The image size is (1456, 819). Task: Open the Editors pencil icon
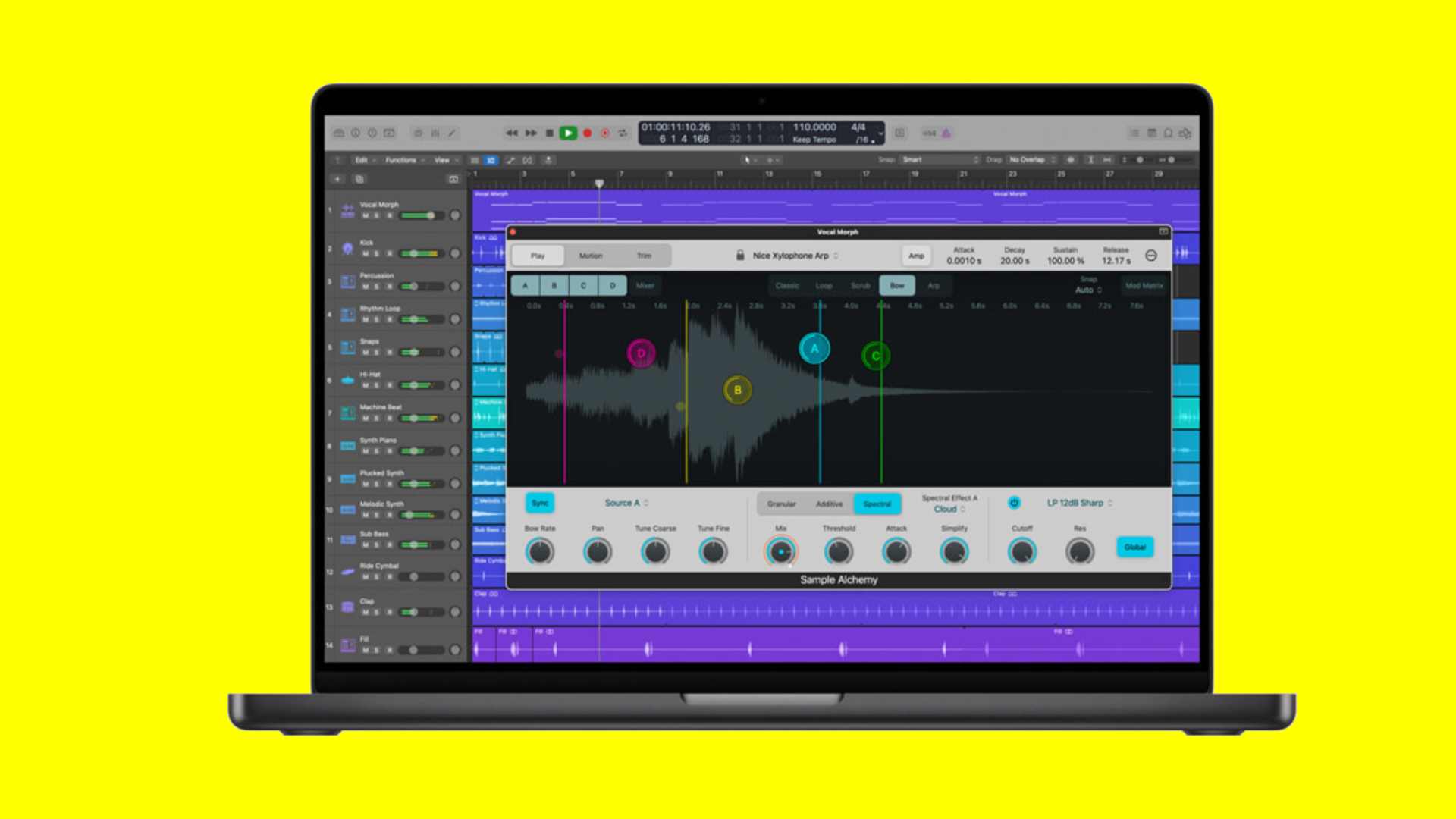click(452, 133)
